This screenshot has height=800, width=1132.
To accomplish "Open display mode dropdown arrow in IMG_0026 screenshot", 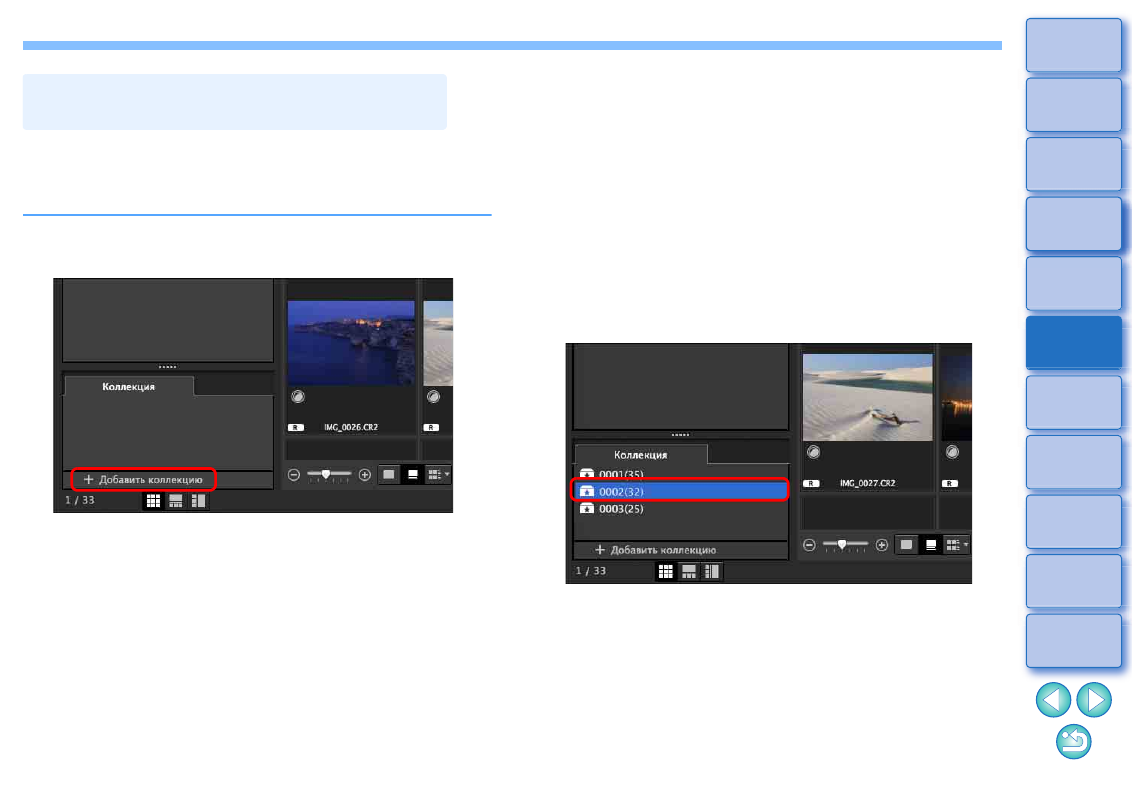I will point(447,474).
